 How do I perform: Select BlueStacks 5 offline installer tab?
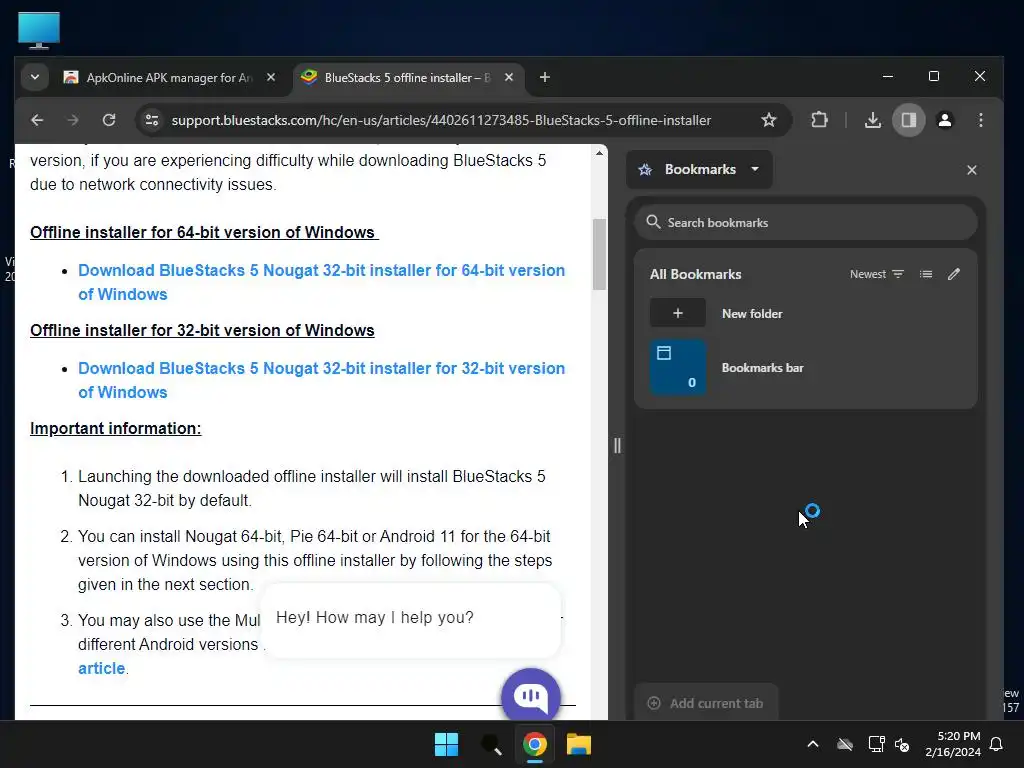(x=397, y=78)
